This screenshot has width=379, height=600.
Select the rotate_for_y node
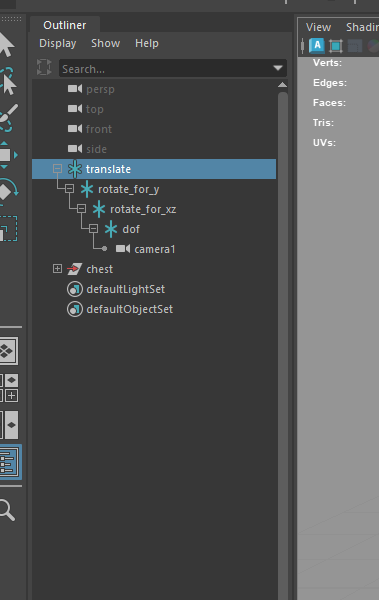coord(154,189)
